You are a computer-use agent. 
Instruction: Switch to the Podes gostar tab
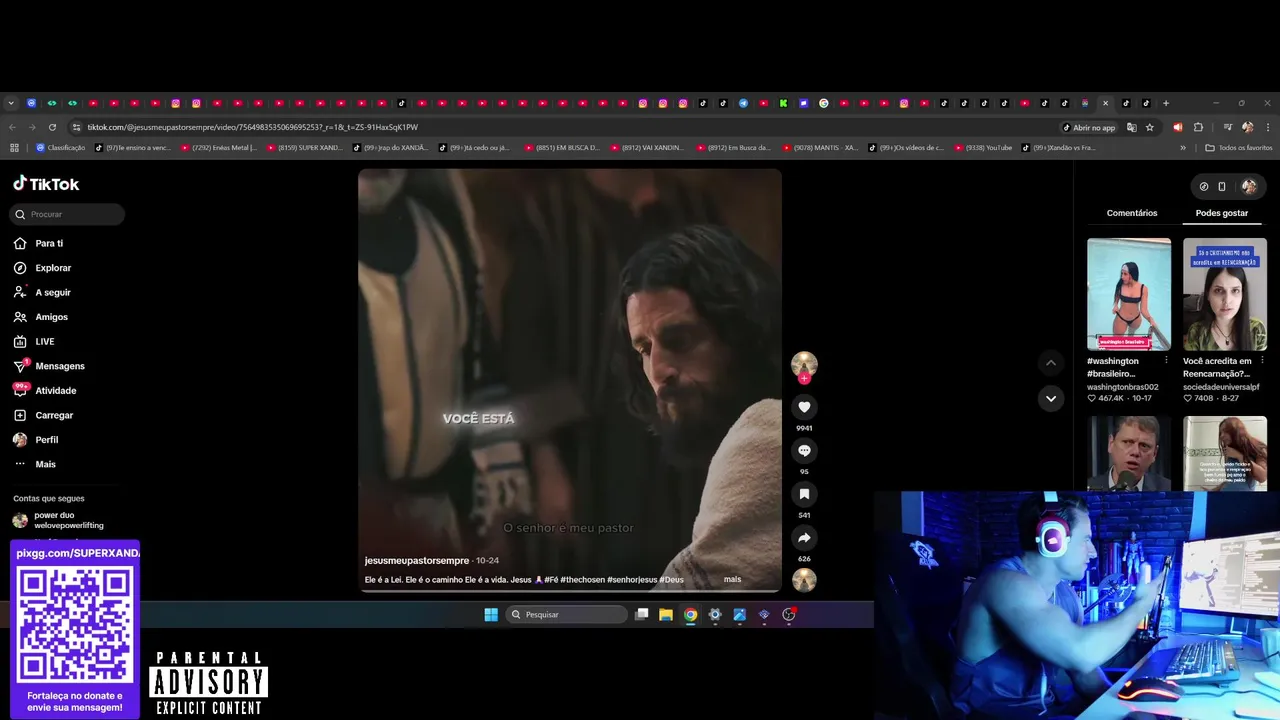point(1222,213)
